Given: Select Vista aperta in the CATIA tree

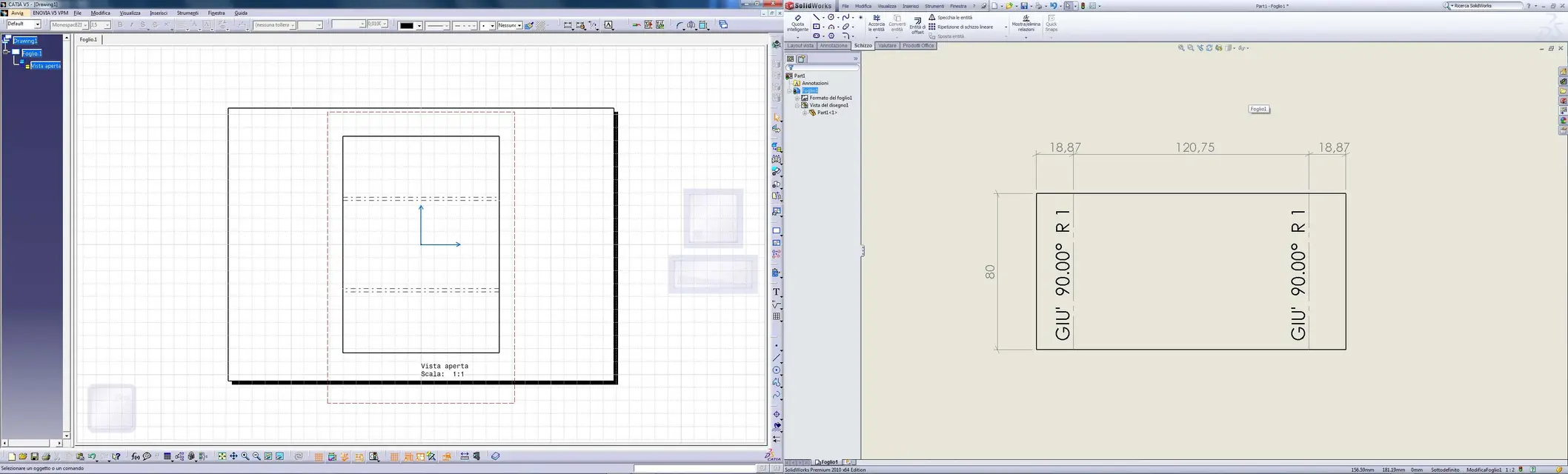Looking at the screenshot, I should (46, 66).
